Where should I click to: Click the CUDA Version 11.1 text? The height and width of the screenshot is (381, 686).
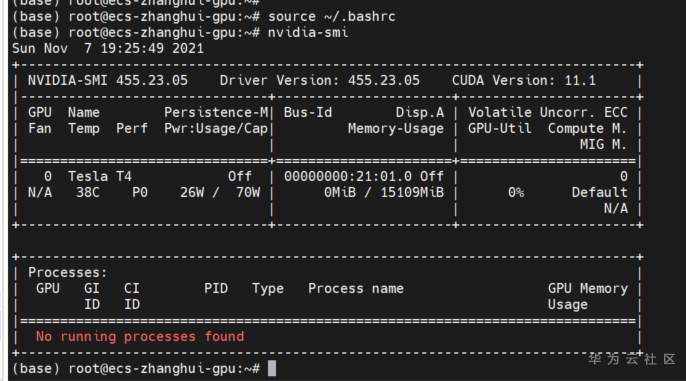(x=524, y=80)
